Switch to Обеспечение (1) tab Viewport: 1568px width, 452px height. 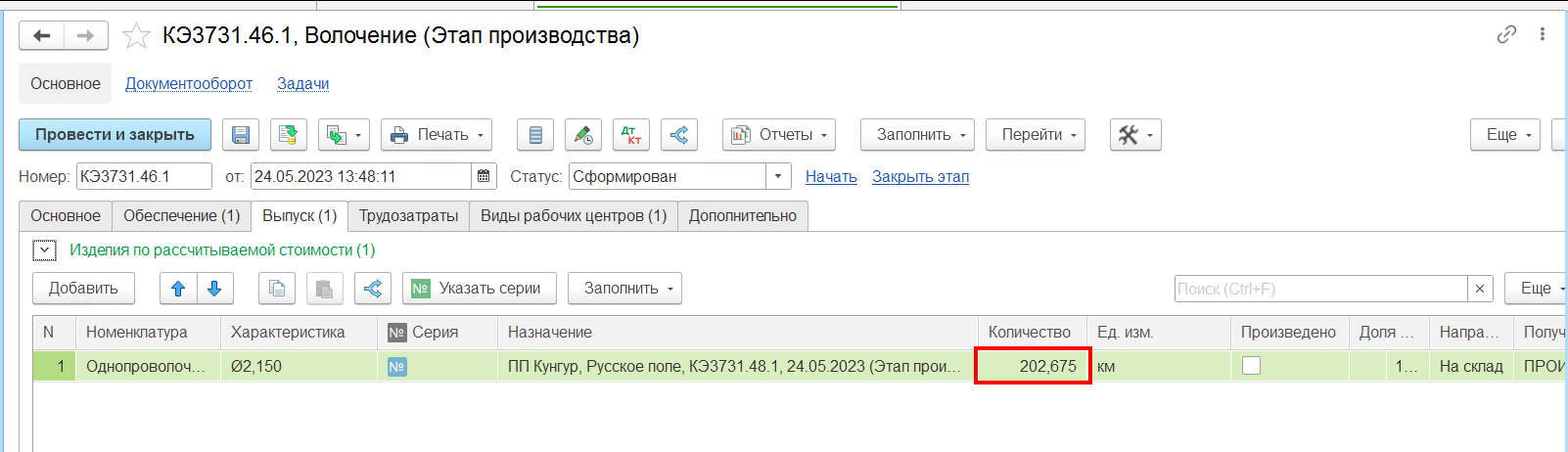181,216
